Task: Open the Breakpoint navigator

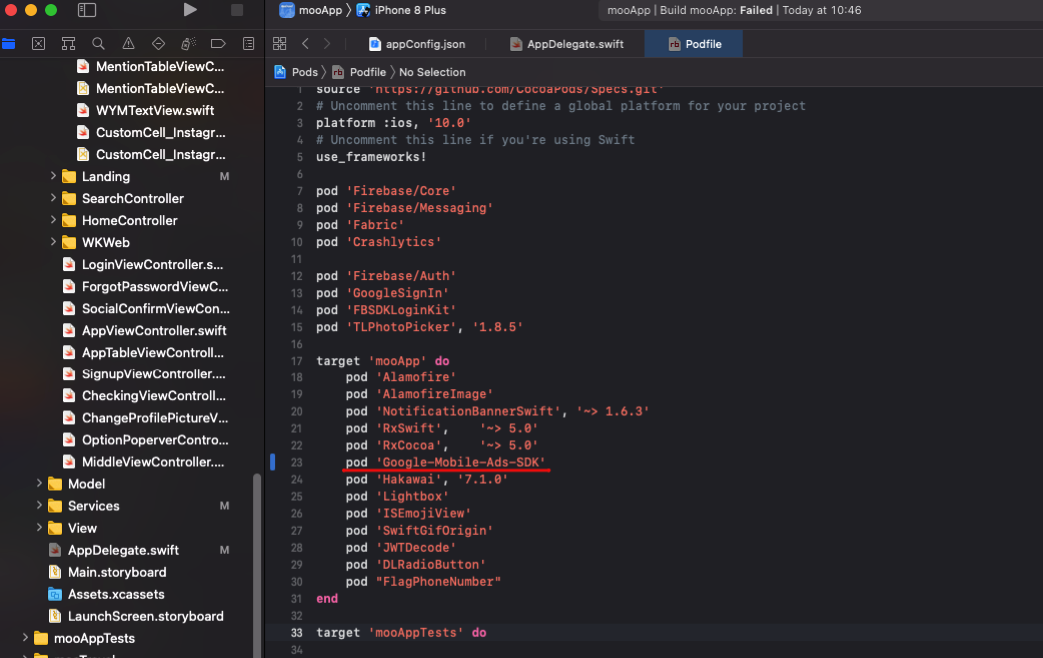Action: 218,44
